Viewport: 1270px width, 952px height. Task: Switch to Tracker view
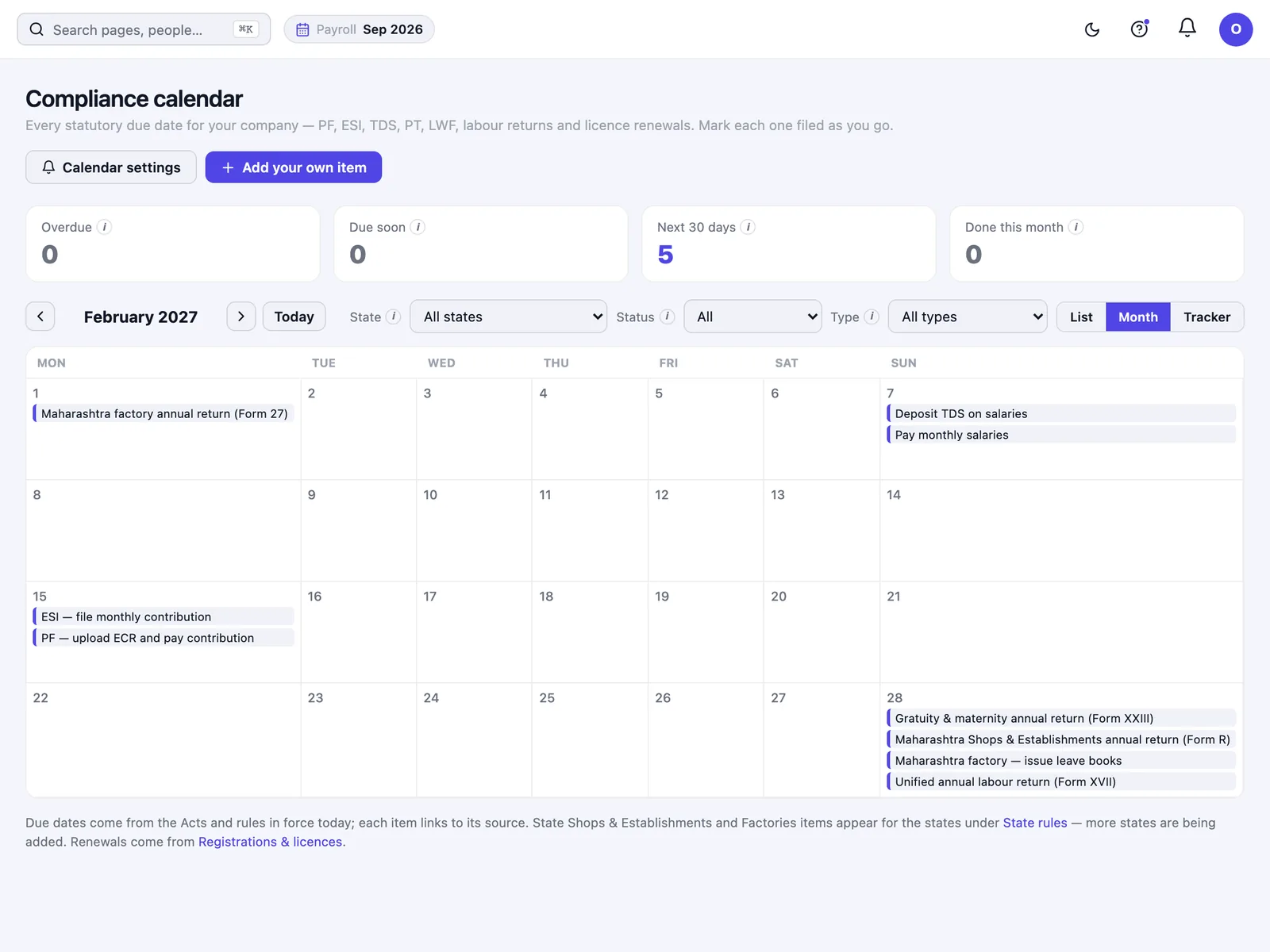(x=1206, y=317)
